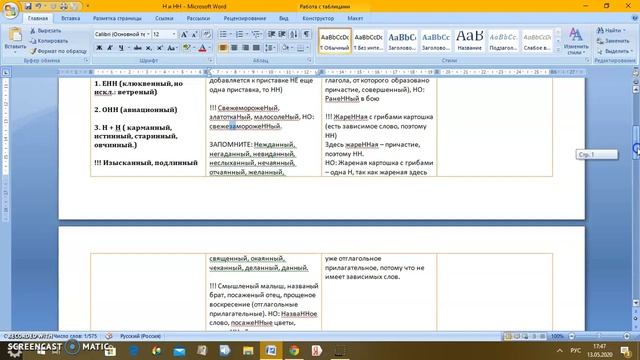The image size is (640, 360).
Task: Apply a numbered list
Action: 240,34
